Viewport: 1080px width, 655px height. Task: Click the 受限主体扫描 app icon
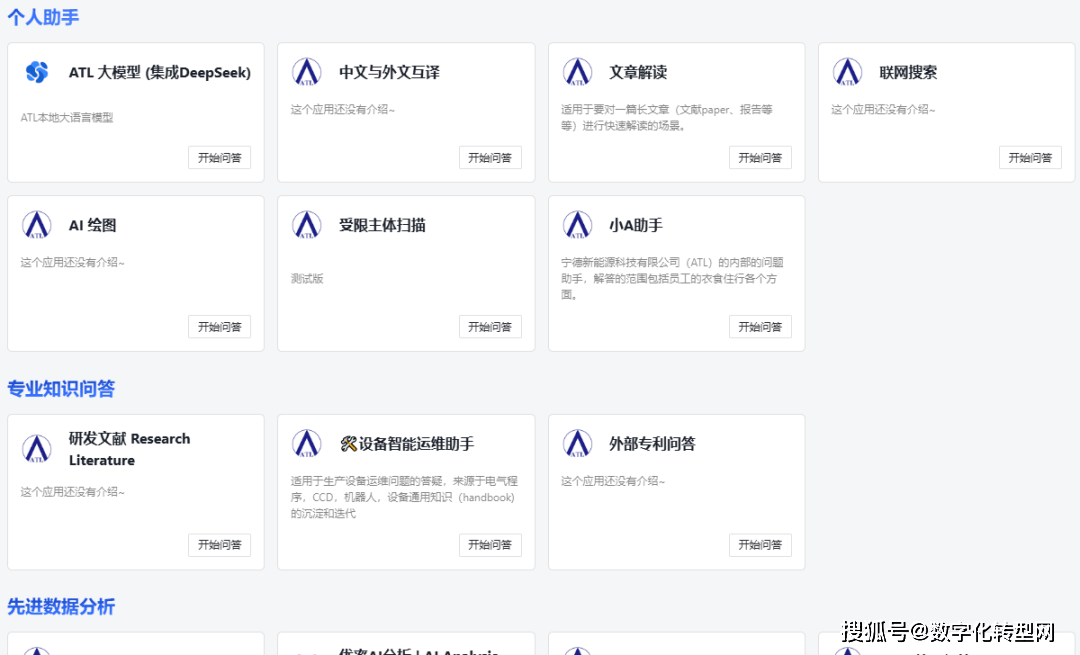(307, 225)
